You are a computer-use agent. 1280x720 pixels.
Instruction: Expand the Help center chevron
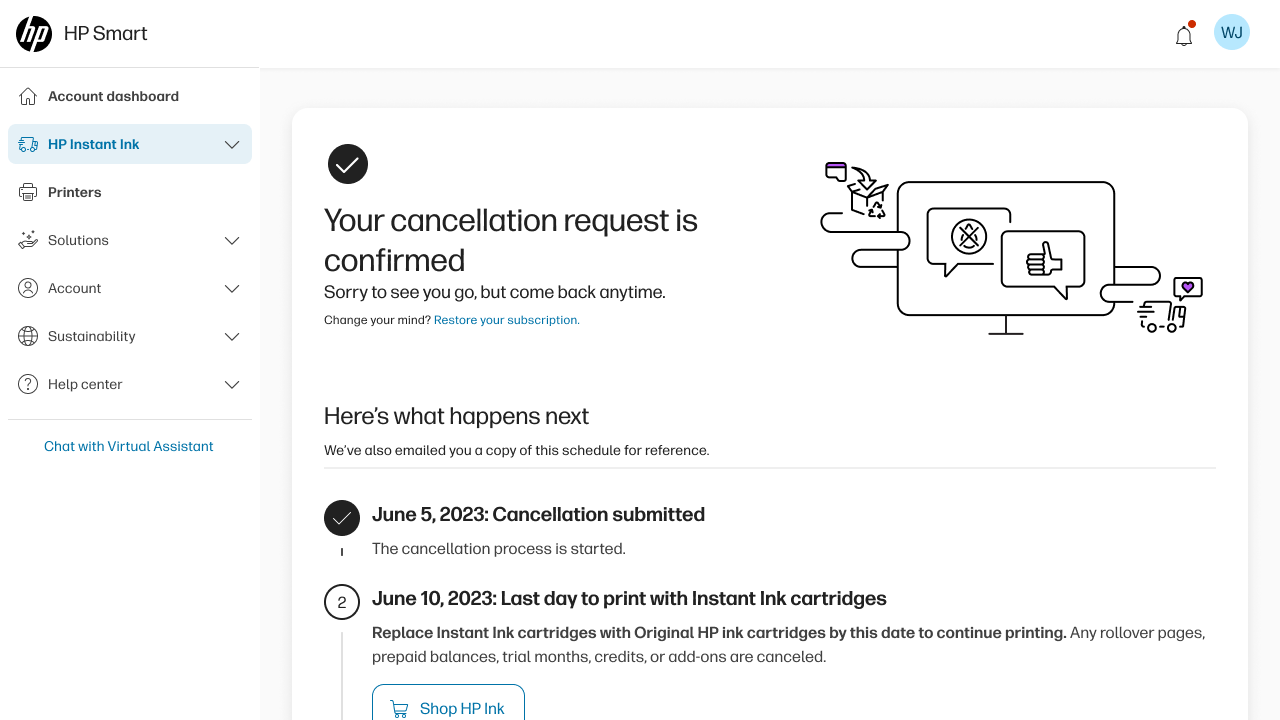pyautogui.click(x=232, y=384)
